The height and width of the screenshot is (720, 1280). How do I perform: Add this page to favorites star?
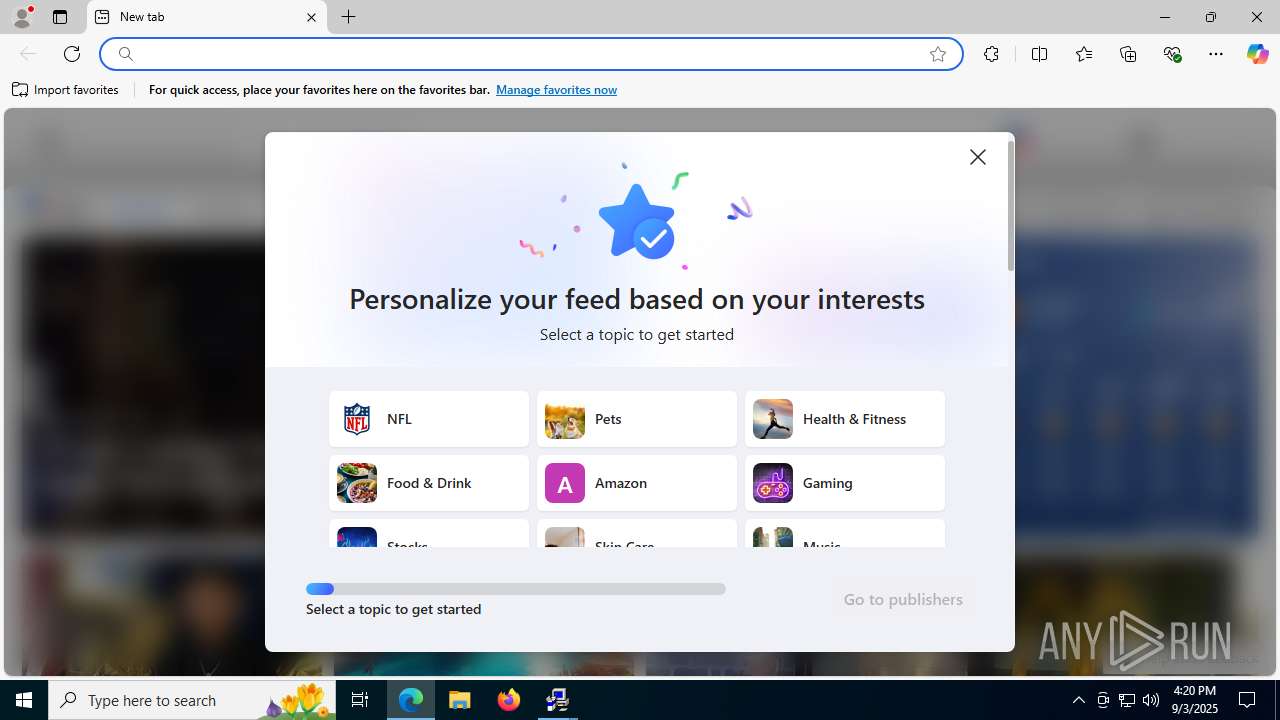938,54
